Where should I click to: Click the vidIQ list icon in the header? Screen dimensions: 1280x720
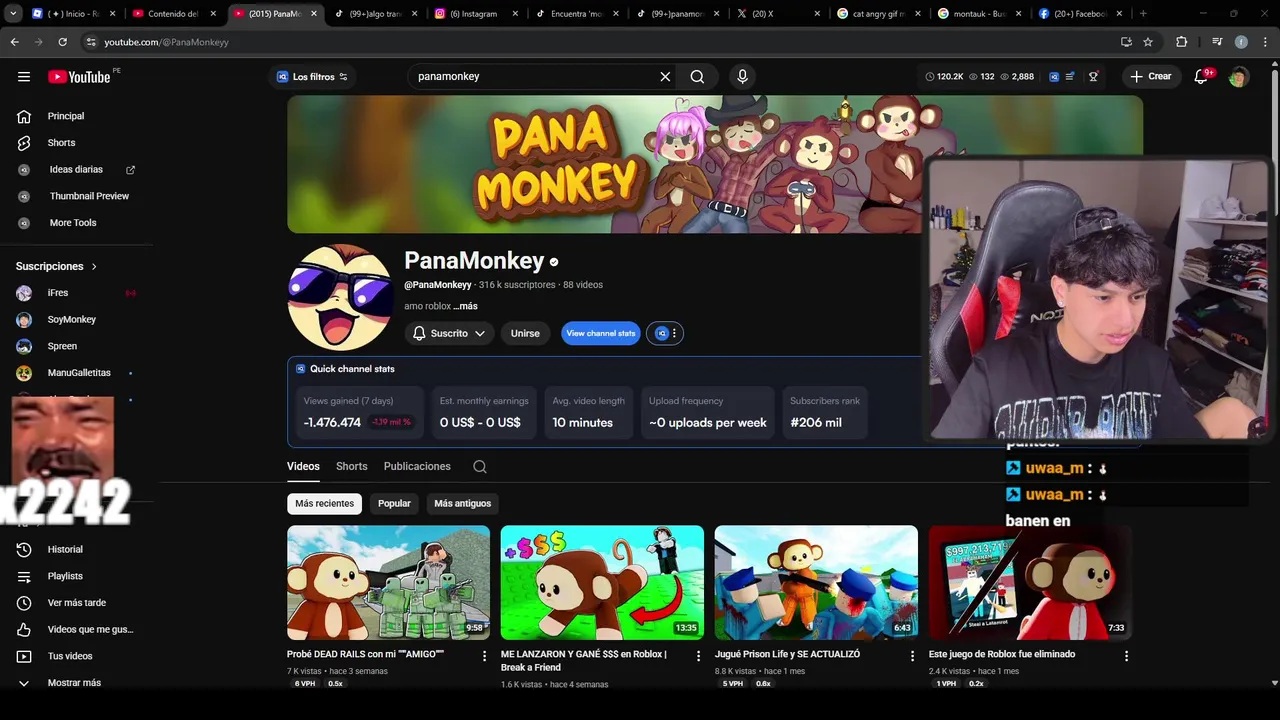pyautogui.click(x=1071, y=76)
